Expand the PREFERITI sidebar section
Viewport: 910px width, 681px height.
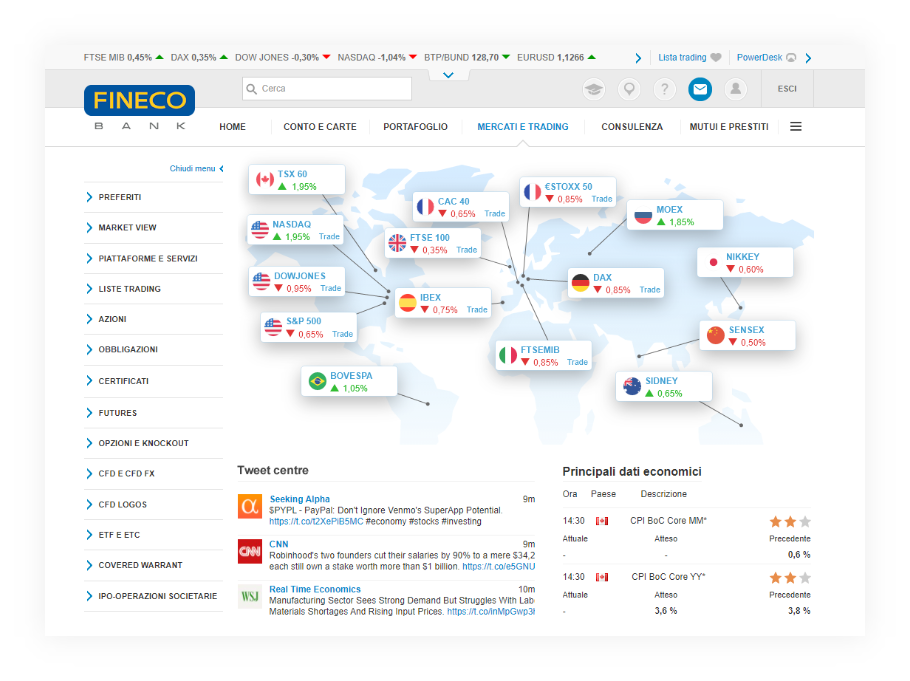pyautogui.click(x=153, y=197)
